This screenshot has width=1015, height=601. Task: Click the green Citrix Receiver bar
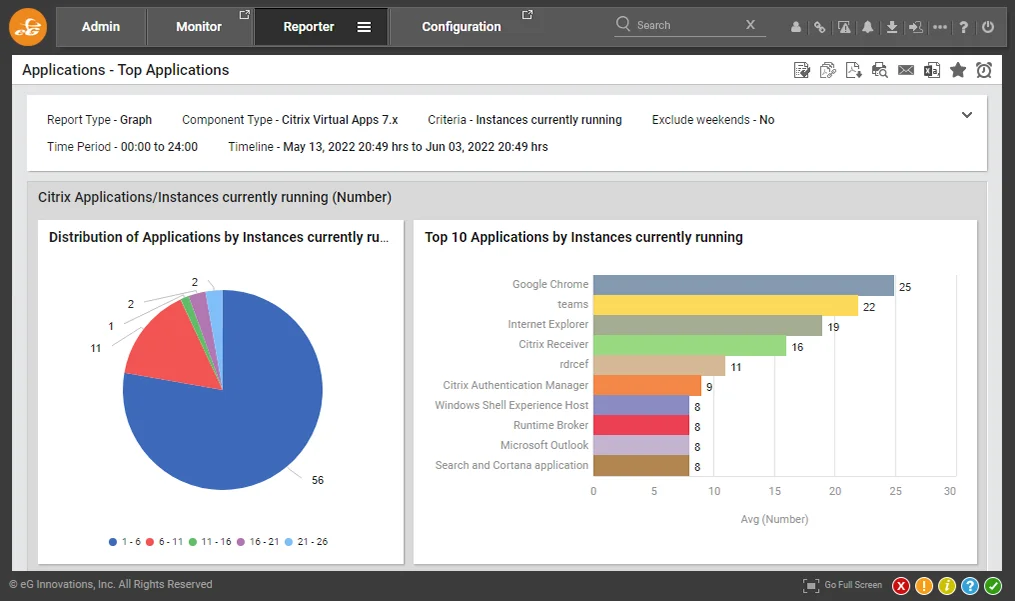point(689,346)
